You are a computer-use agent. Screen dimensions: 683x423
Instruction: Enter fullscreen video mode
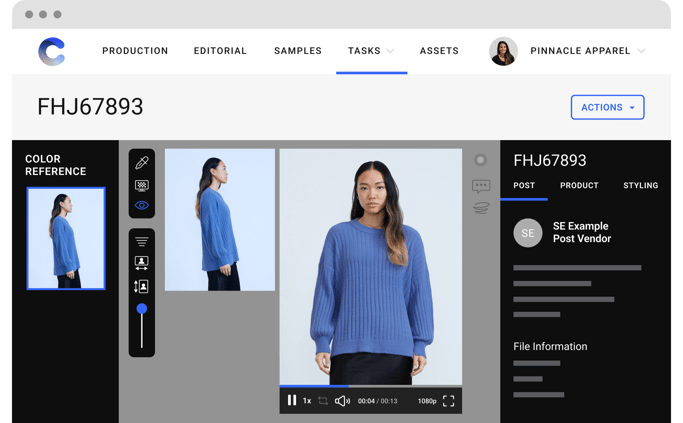[449, 401]
